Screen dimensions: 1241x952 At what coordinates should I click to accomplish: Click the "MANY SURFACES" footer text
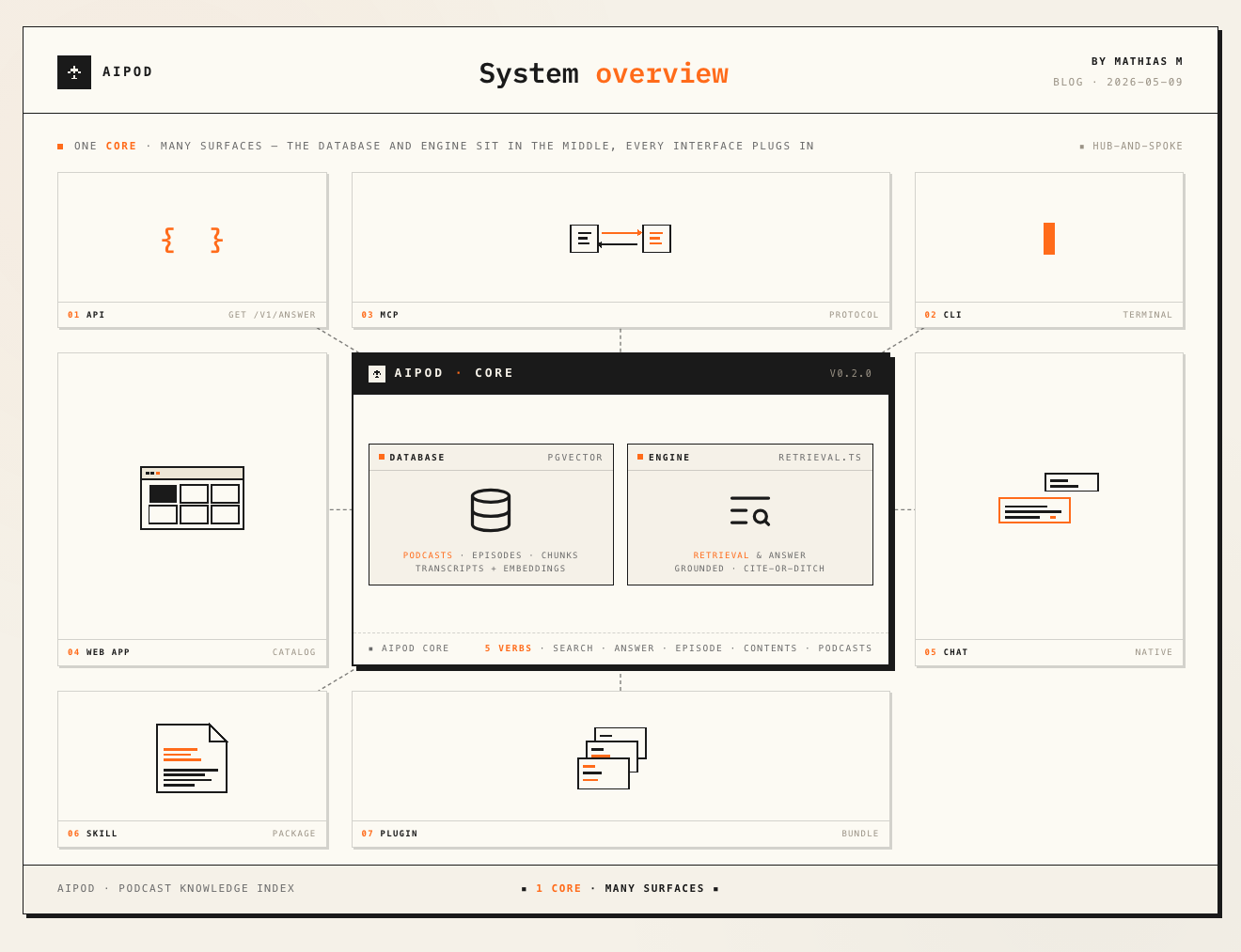point(655,888)
